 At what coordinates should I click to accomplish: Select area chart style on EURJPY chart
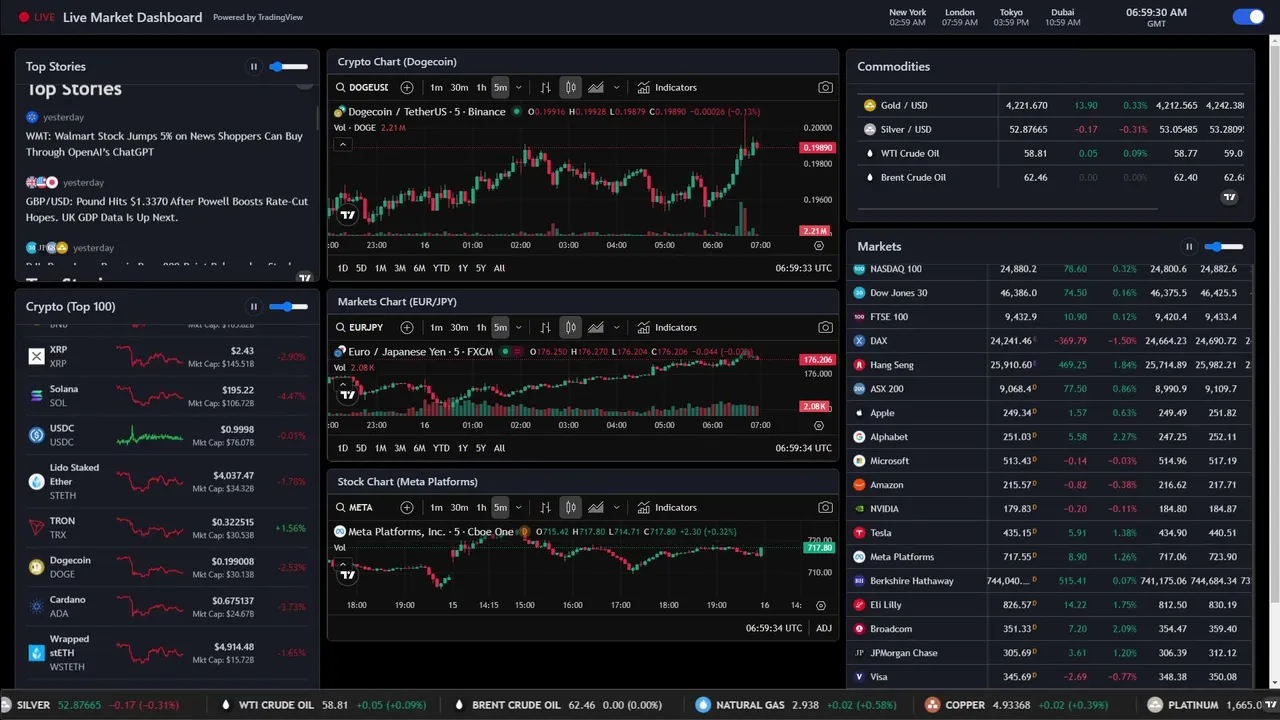(x=595, y=328)
